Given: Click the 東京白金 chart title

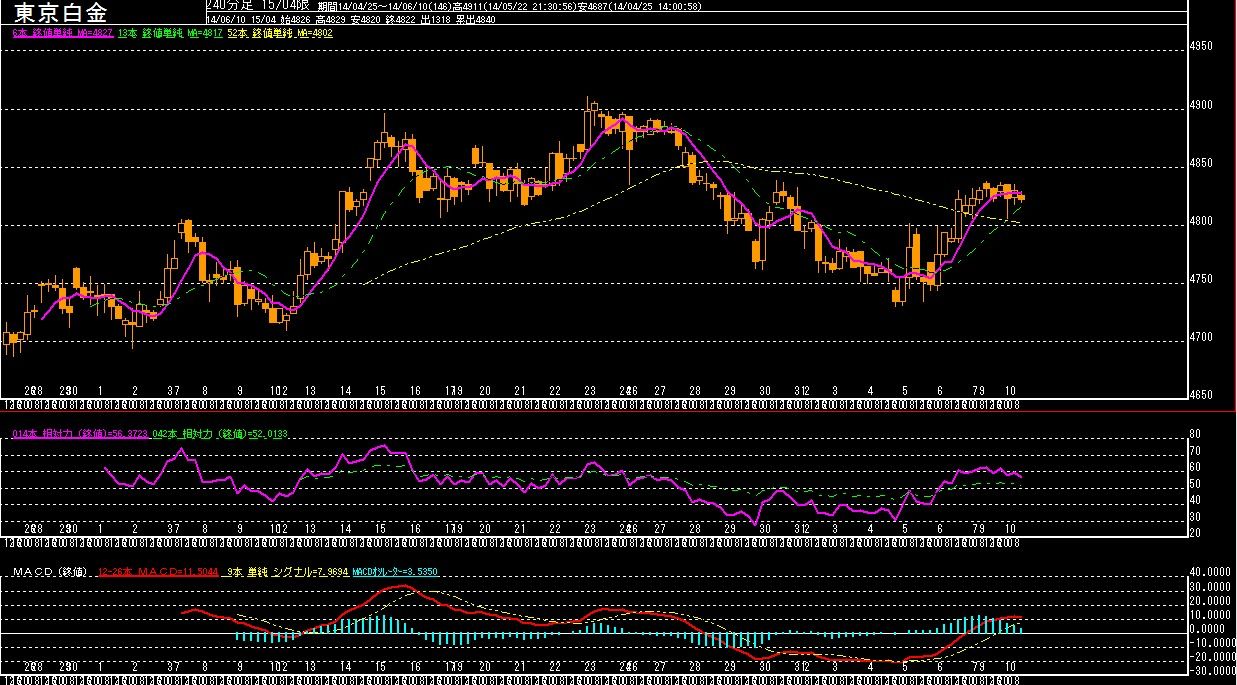Looking at the screenshot, I should pos(60,13).
